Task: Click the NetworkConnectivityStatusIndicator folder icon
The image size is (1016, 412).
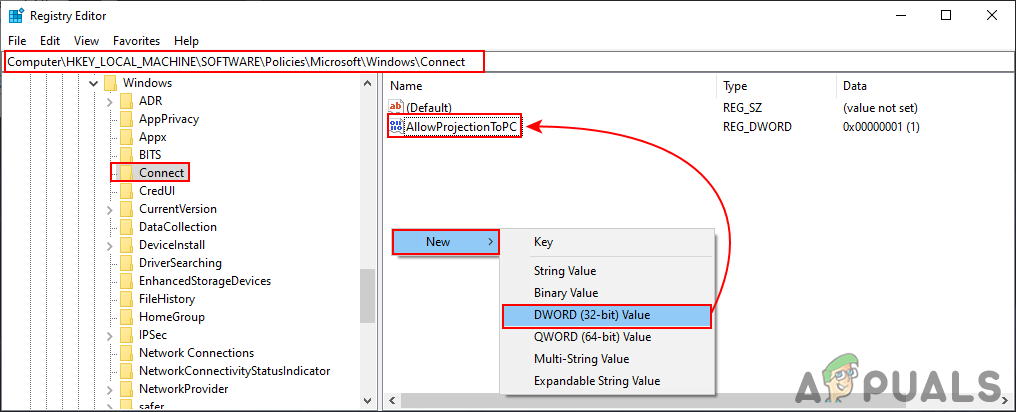Action: click(x=126, y=371)
